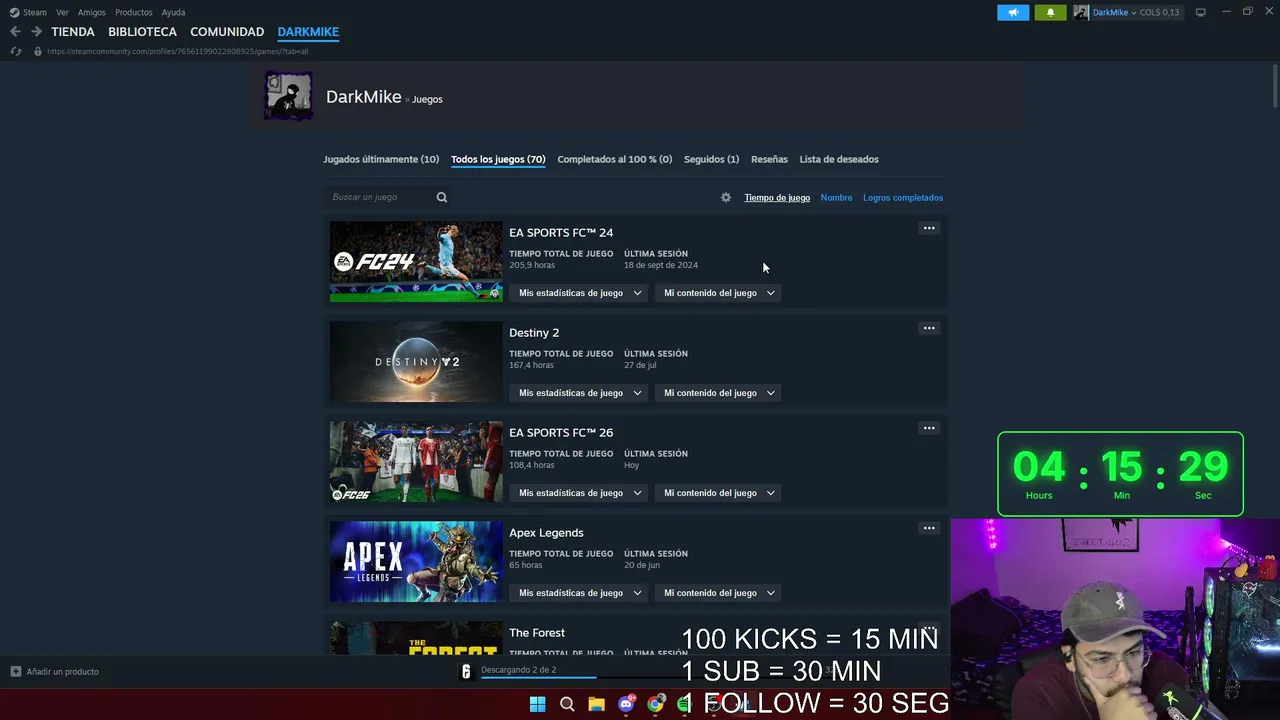
Task: Expand Mis estadísticas de juego for FC 26
Action: [580, 493]
